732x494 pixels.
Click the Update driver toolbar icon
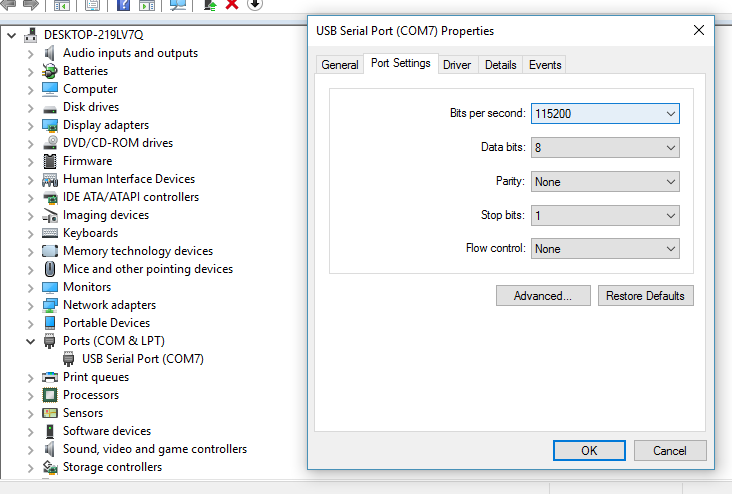point(210,5)
